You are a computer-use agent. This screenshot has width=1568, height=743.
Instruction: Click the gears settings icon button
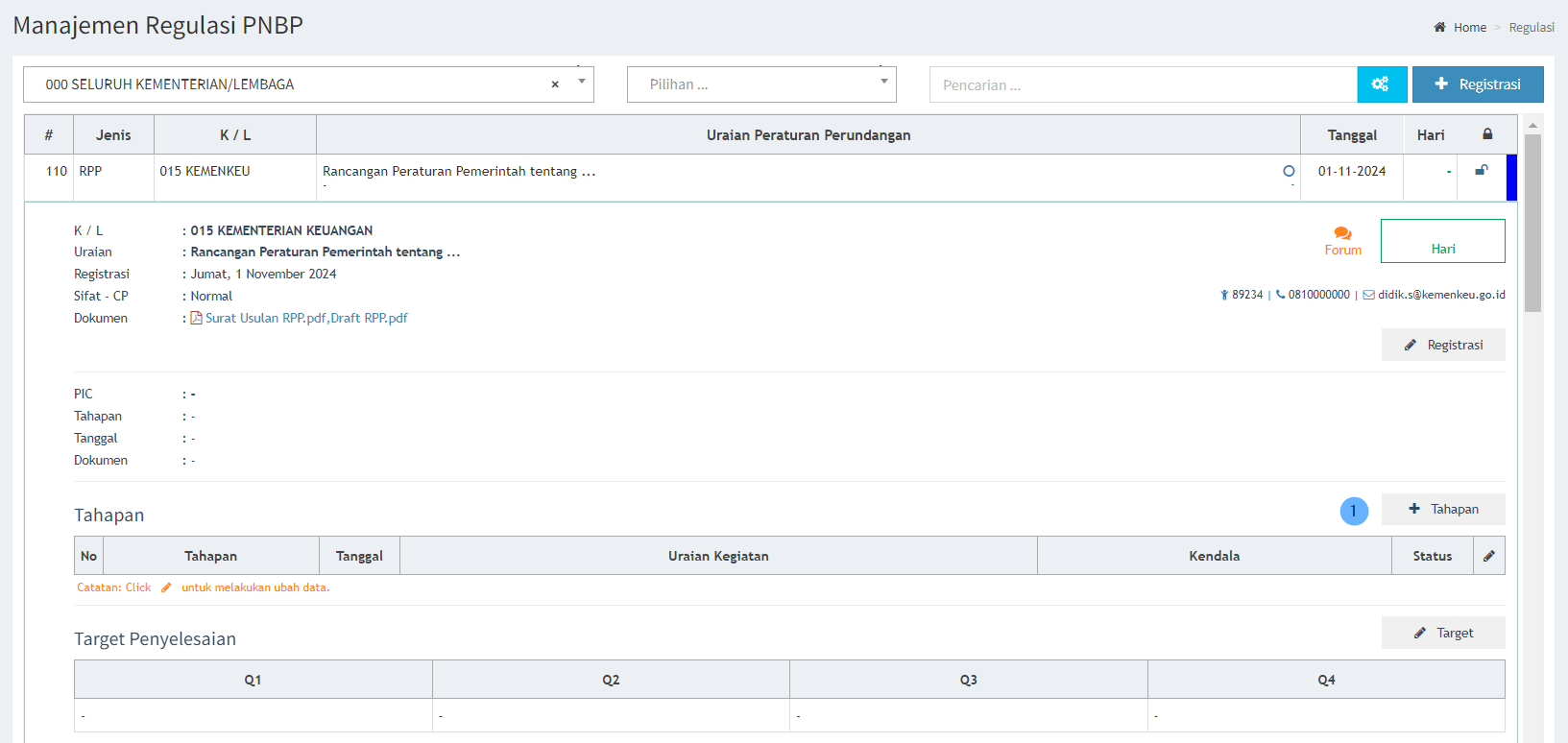pyautogui.click(x=1381, y=84)
